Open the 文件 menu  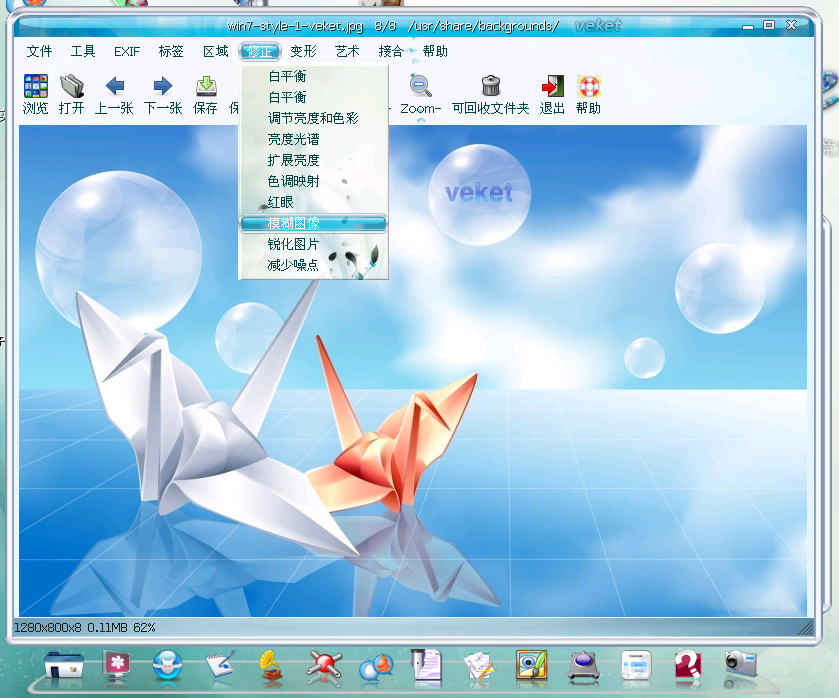[x=40, y=51]
